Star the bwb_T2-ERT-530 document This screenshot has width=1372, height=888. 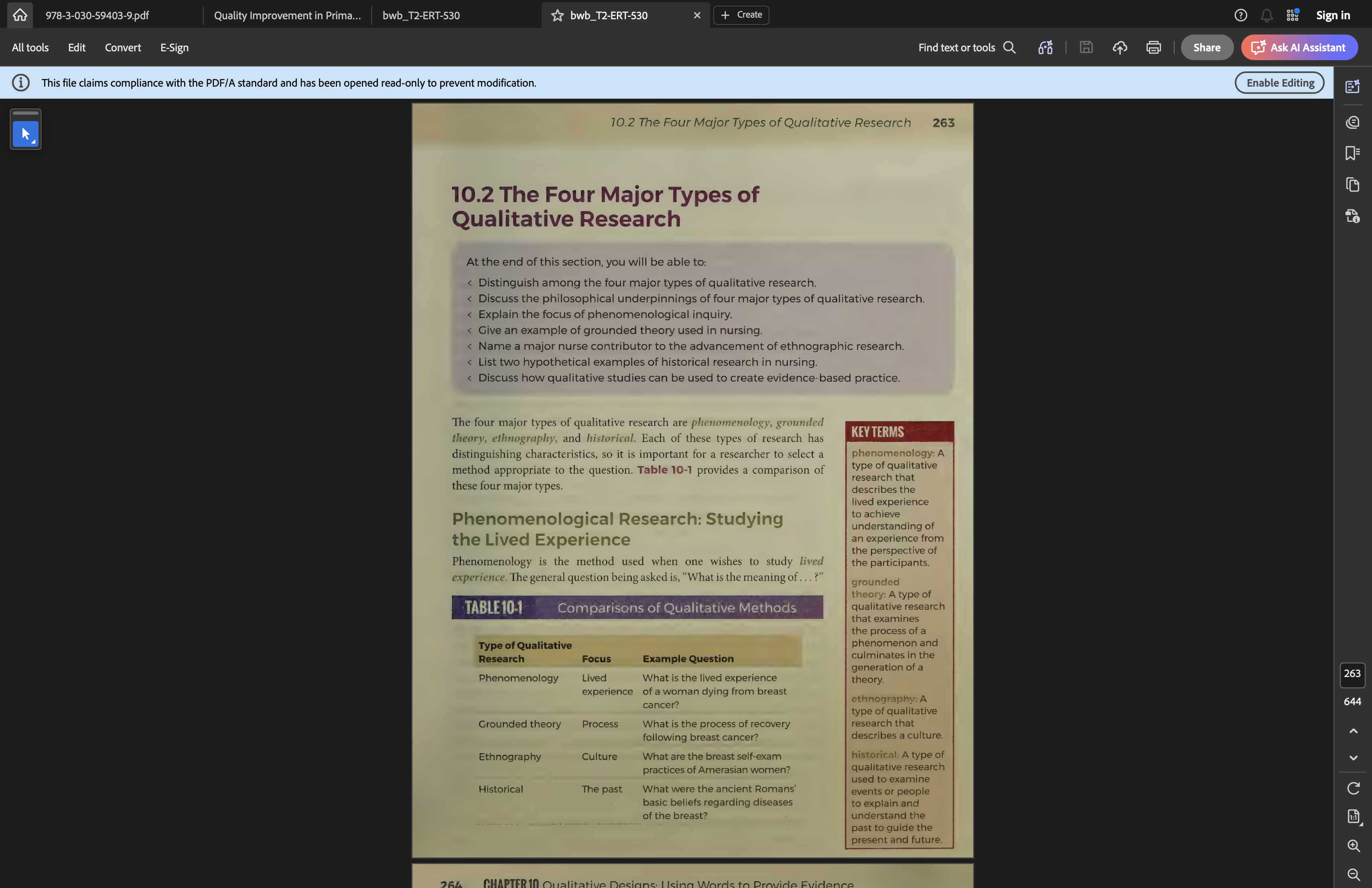(557, 15)
